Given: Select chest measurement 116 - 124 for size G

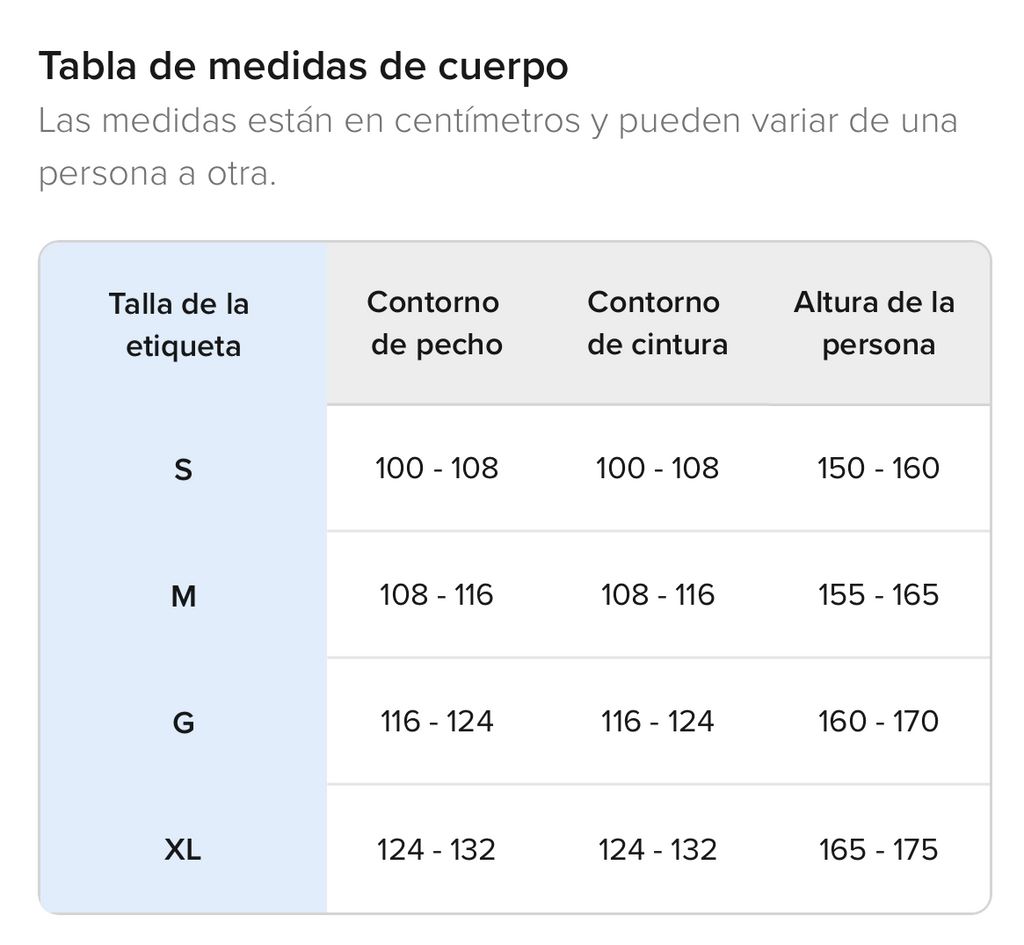Looking at the screenshot, I should click(x=436, y=722).
